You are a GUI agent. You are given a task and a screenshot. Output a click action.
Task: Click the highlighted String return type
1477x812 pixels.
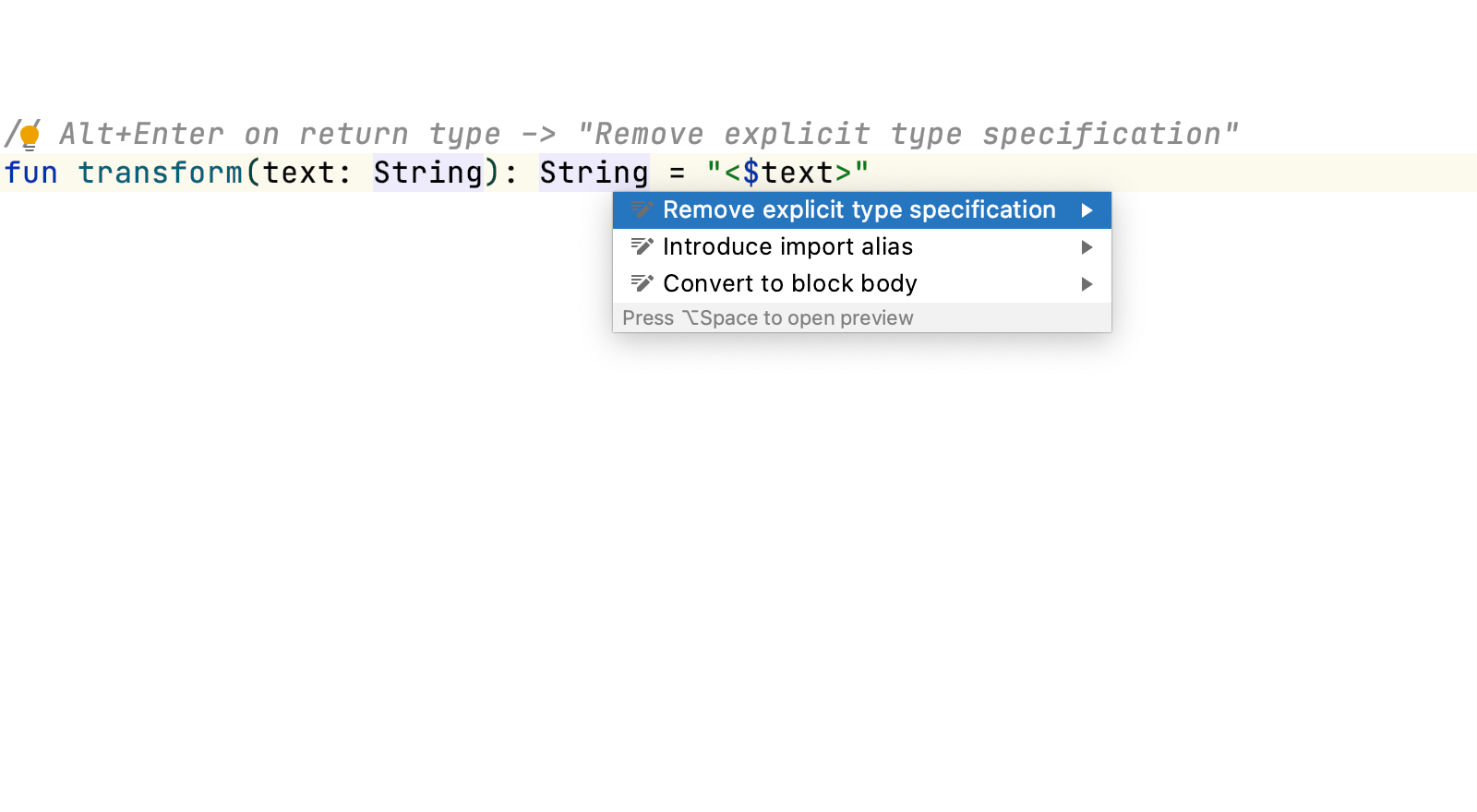593,173
